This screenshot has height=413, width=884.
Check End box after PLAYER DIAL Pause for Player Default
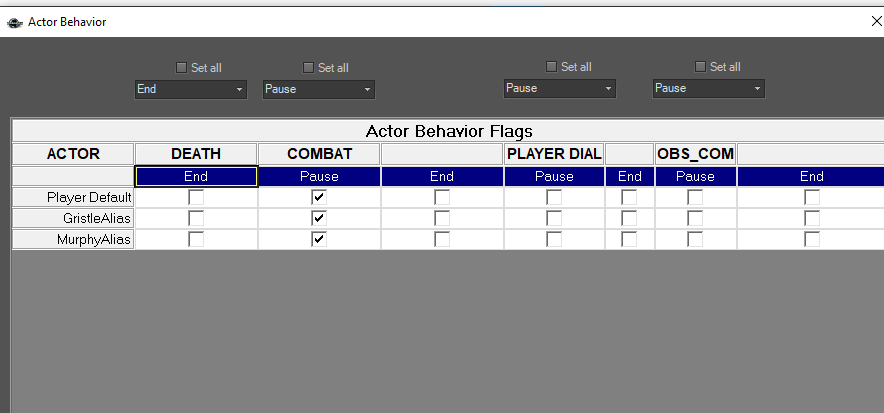(629, 197)
